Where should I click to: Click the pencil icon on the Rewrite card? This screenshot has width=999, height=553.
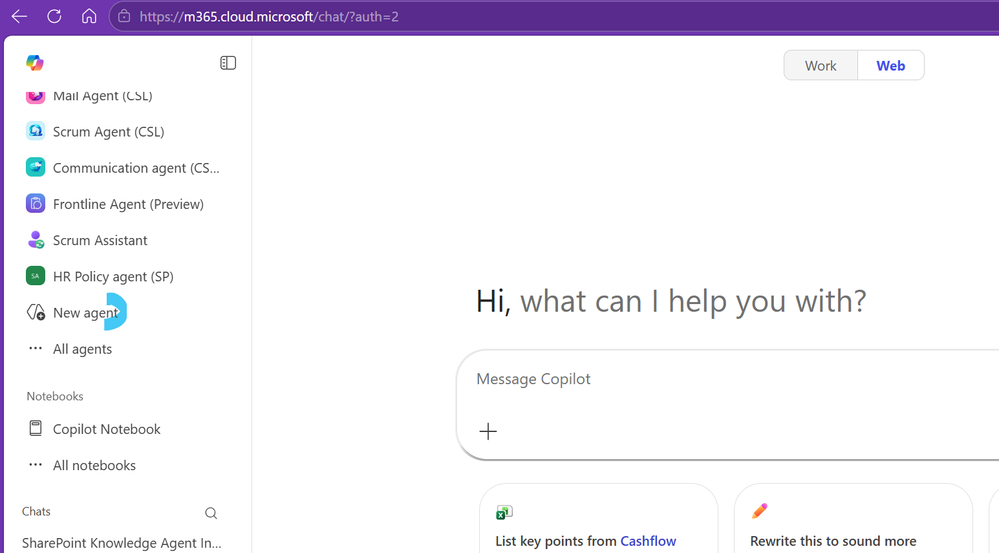[759, 511]
